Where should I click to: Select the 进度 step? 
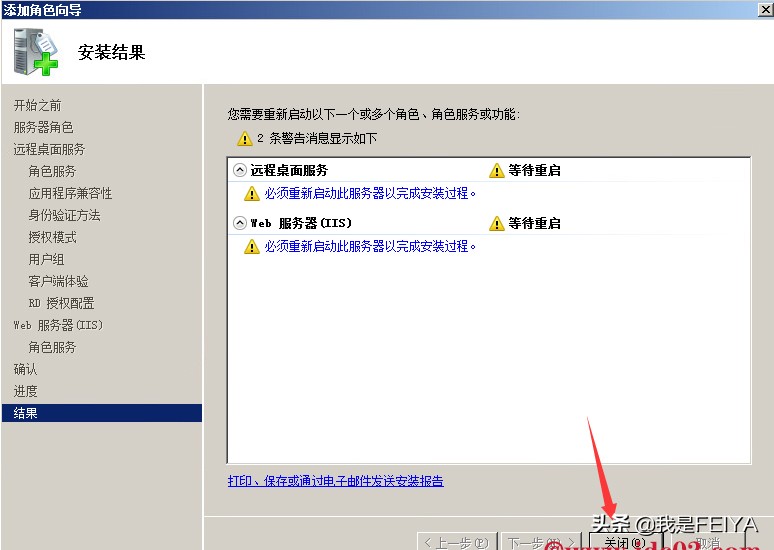[25, 391]
